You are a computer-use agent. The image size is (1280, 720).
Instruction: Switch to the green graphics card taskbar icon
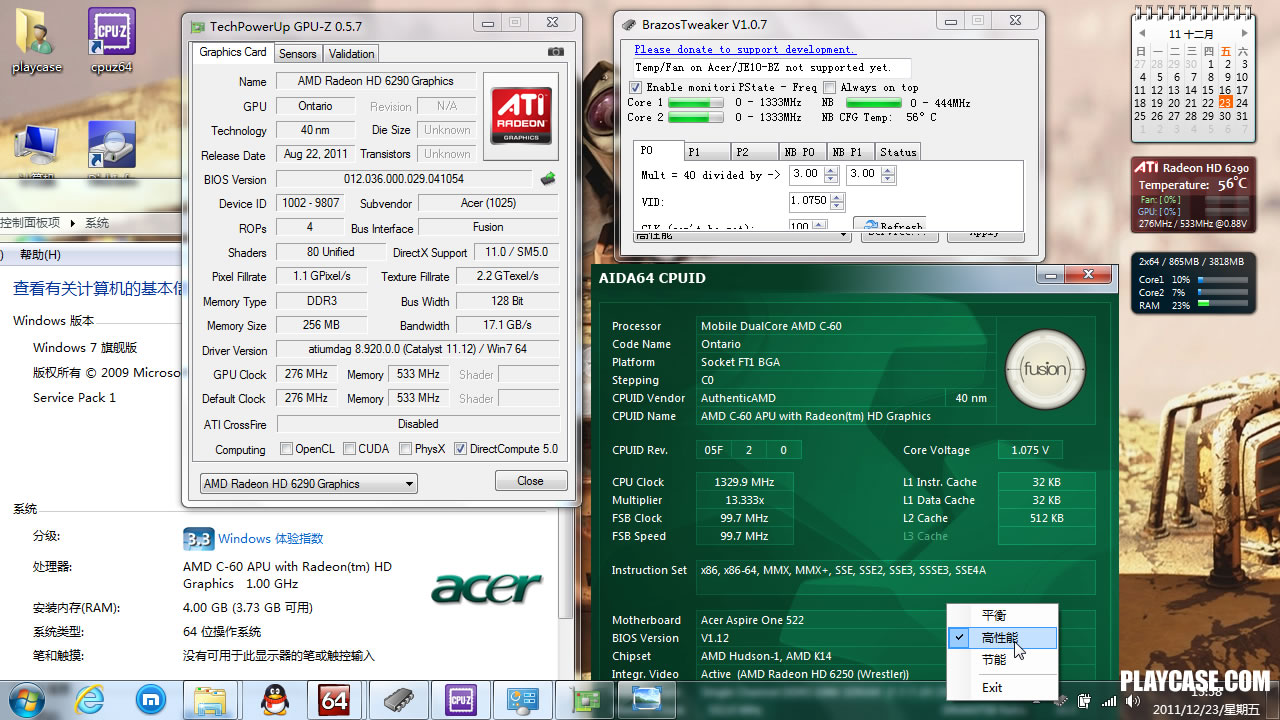584,699
